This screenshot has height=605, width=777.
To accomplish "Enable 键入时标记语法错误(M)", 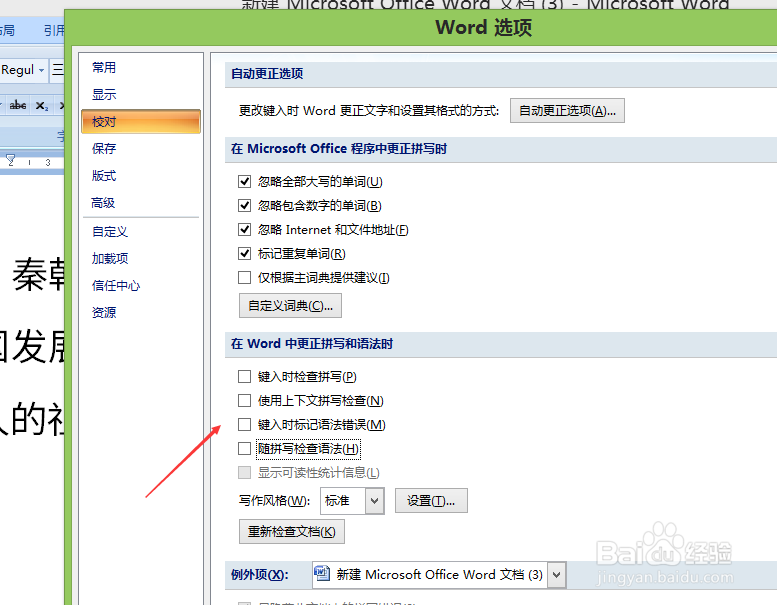I will (x=244, y=425).
